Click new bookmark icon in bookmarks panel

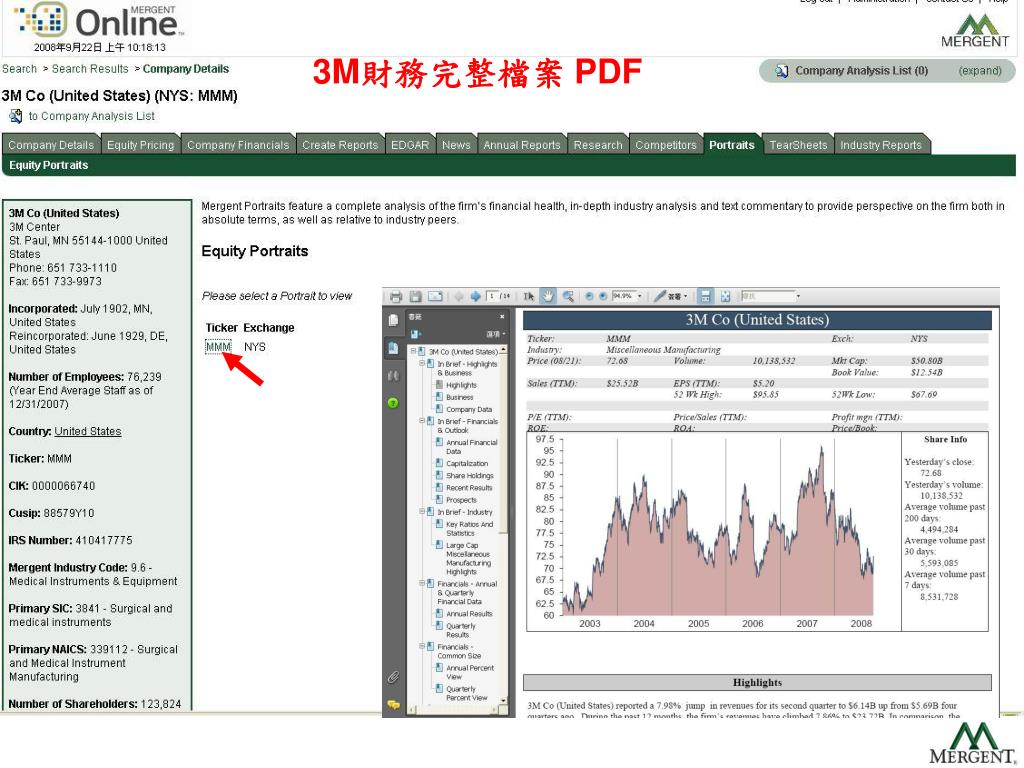[x=415, y=334]
